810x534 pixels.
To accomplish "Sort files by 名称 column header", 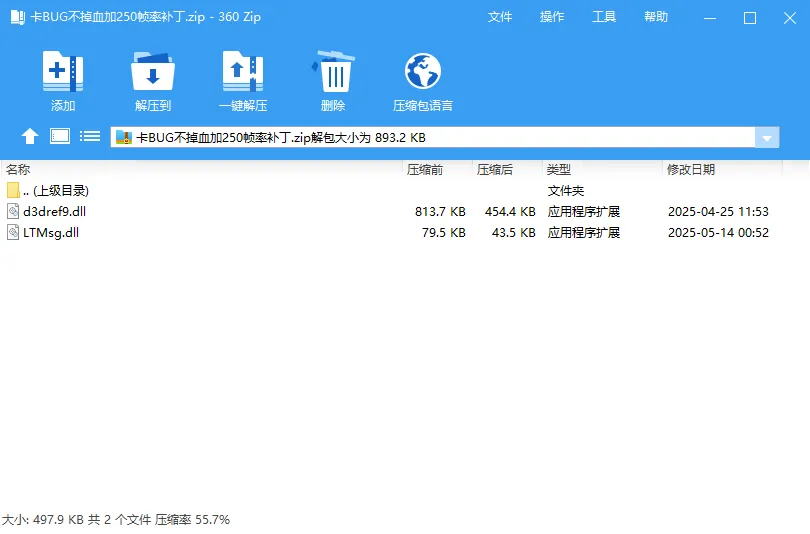I will coord(19,170).
